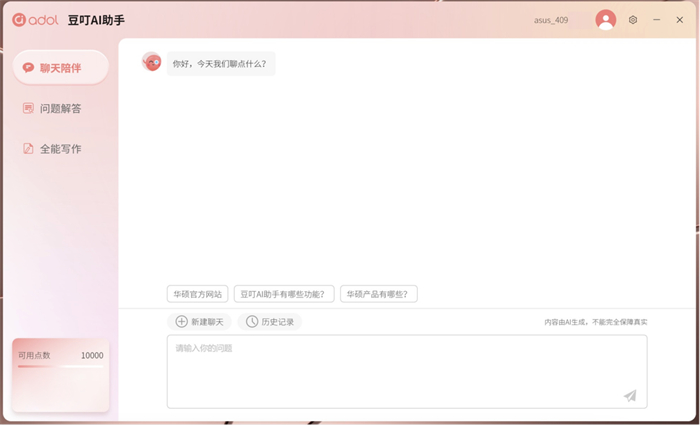Select 聊天陪伴 in the sidebar
The image size is (700, 425).
(61, 68)
